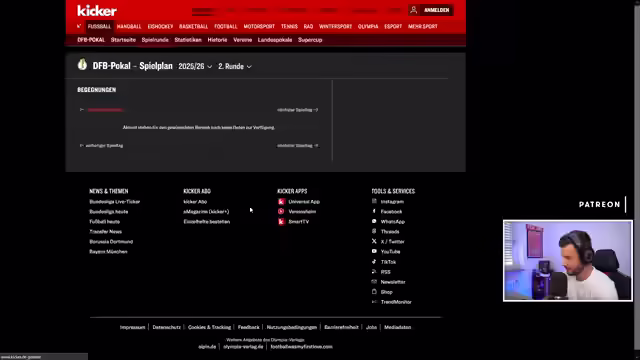Select the Olympia tab
640x360 pixels.
(368, 27)
